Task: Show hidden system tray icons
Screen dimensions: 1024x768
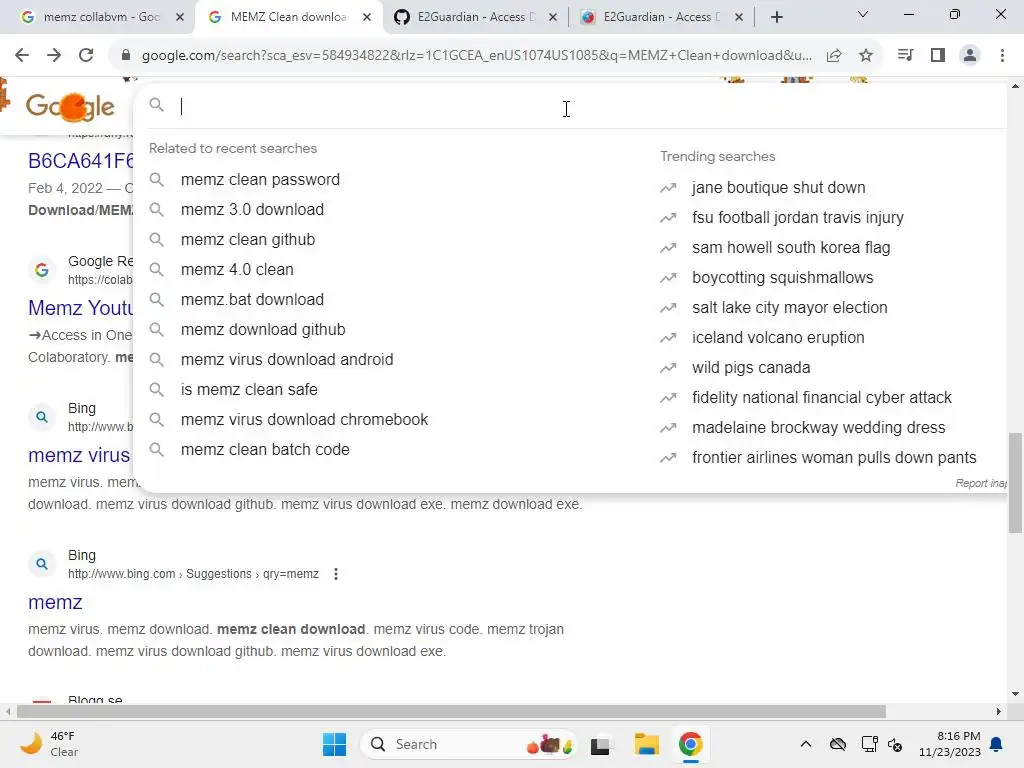Action: click(x=806, y=744)
